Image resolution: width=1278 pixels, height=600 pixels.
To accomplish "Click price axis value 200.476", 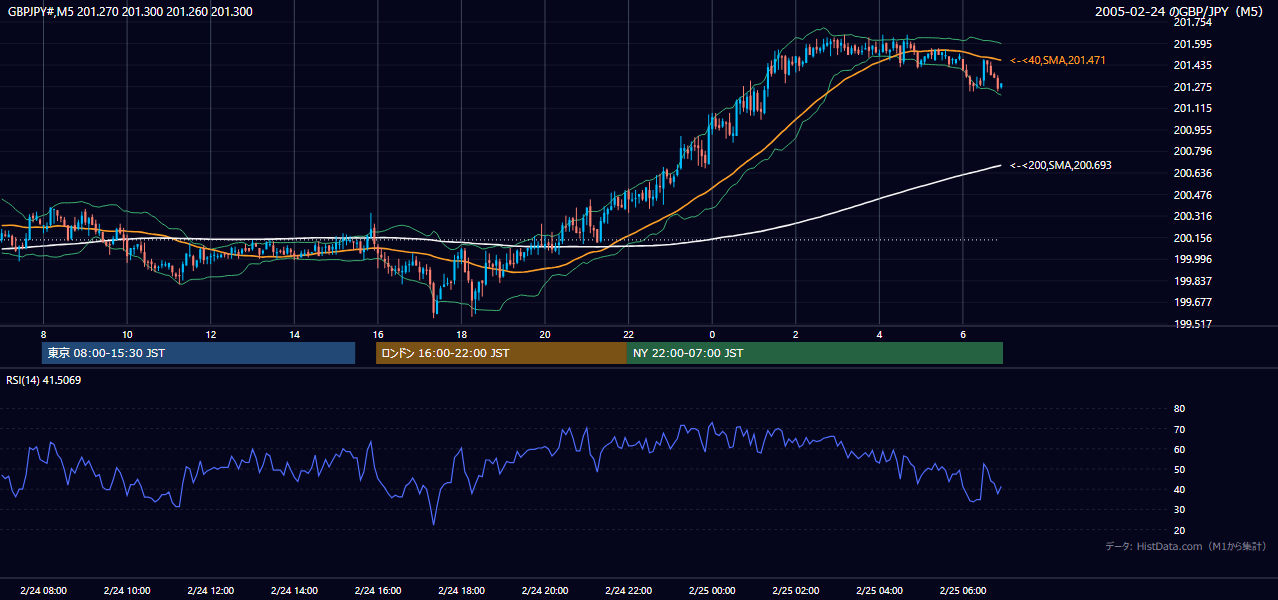I will (1192, 195).
